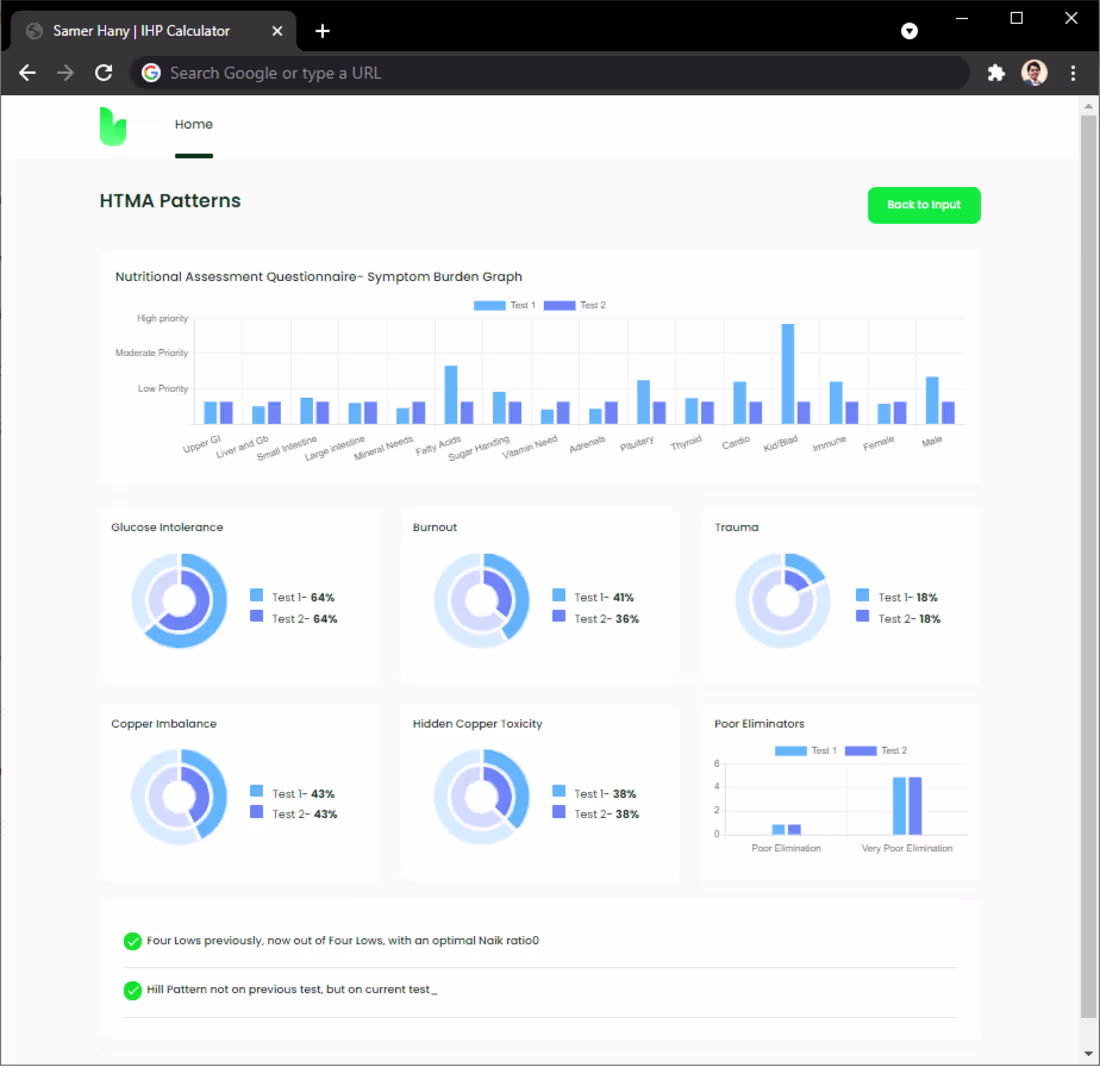Click the browser back arrow
Viewport: 1100px width, 1067px height.
coord(27,72)
